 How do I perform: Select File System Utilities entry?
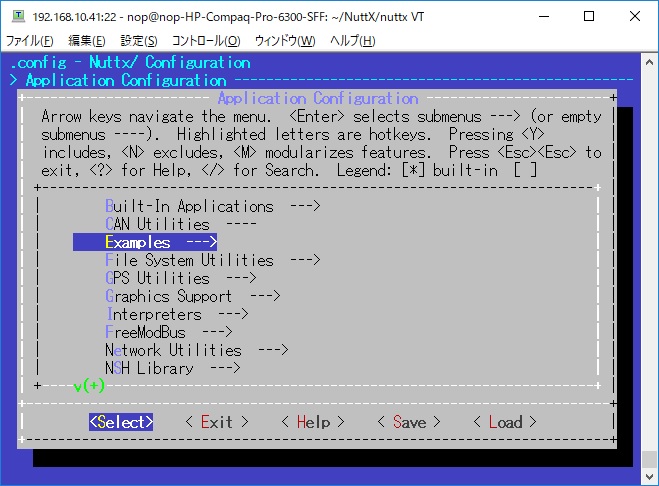pyautogui.click(x=213, y=260)
